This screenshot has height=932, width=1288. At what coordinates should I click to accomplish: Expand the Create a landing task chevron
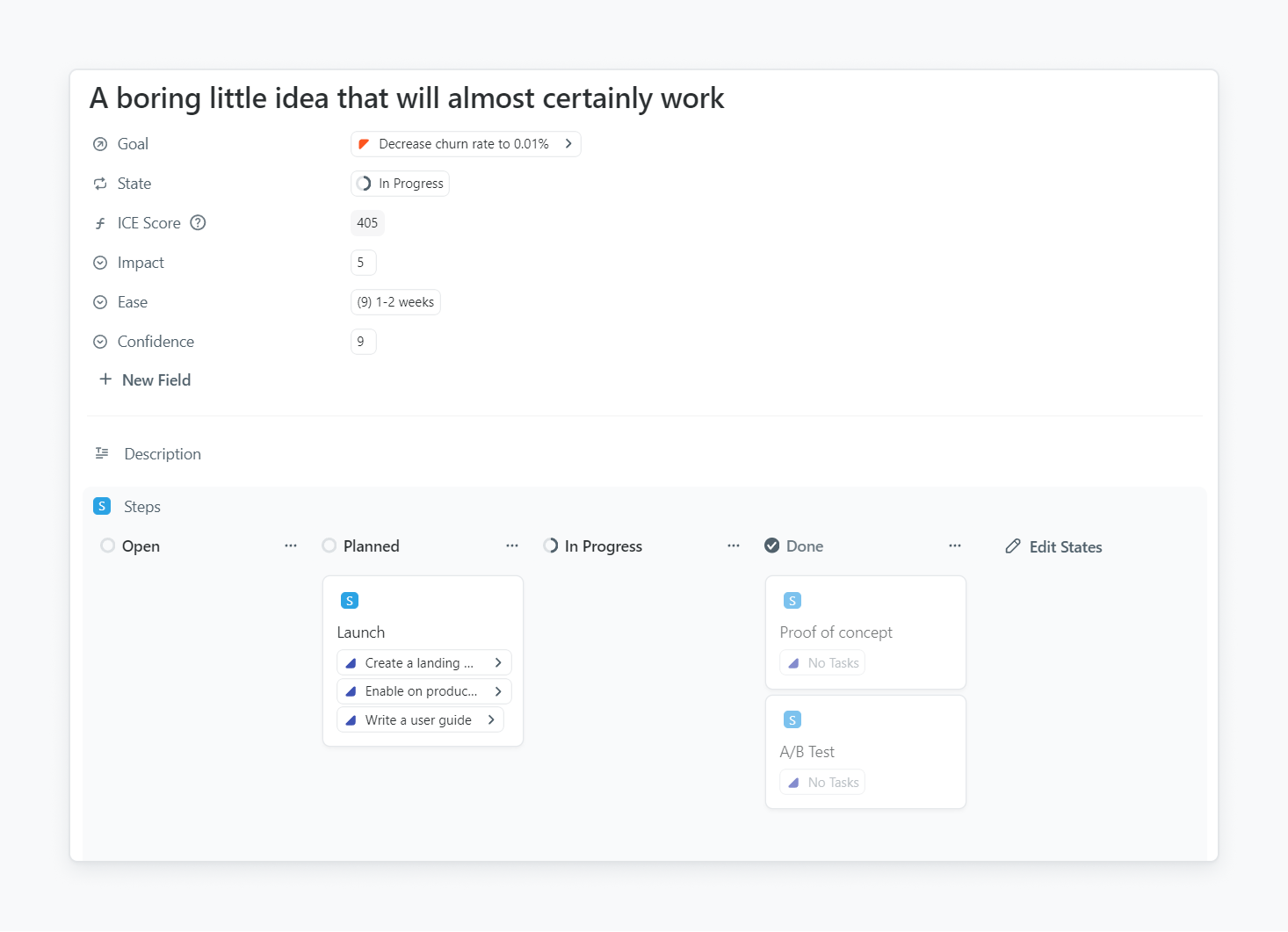(x=498, y=663)
